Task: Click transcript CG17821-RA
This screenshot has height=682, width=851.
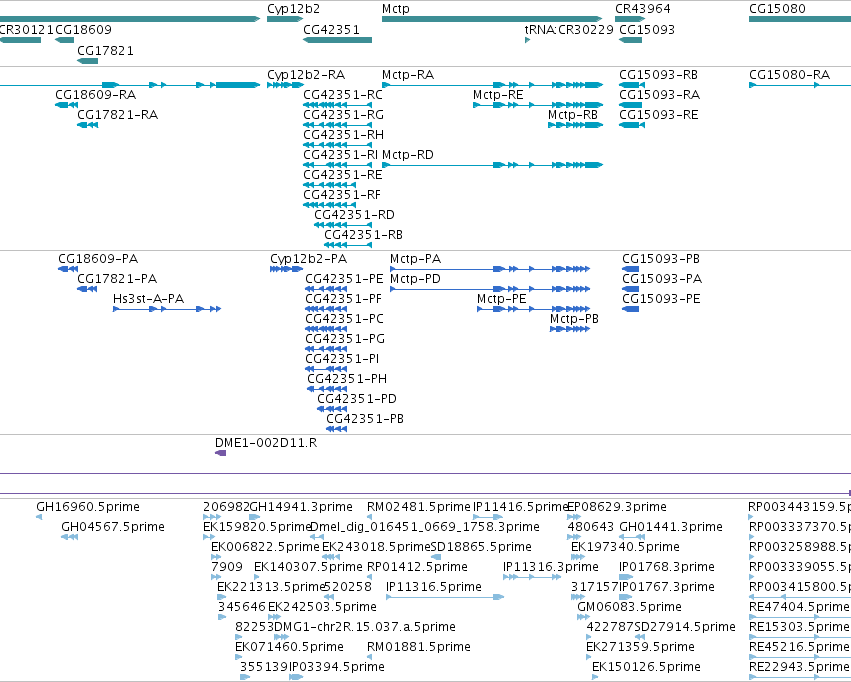Action: 118,115
